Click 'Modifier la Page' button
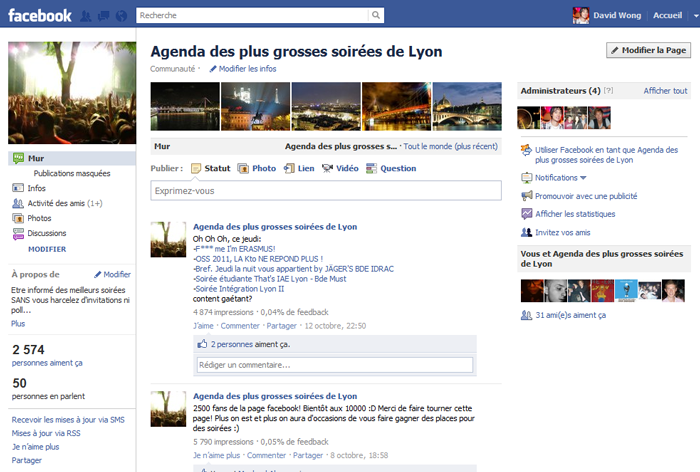 coord(648,50)
